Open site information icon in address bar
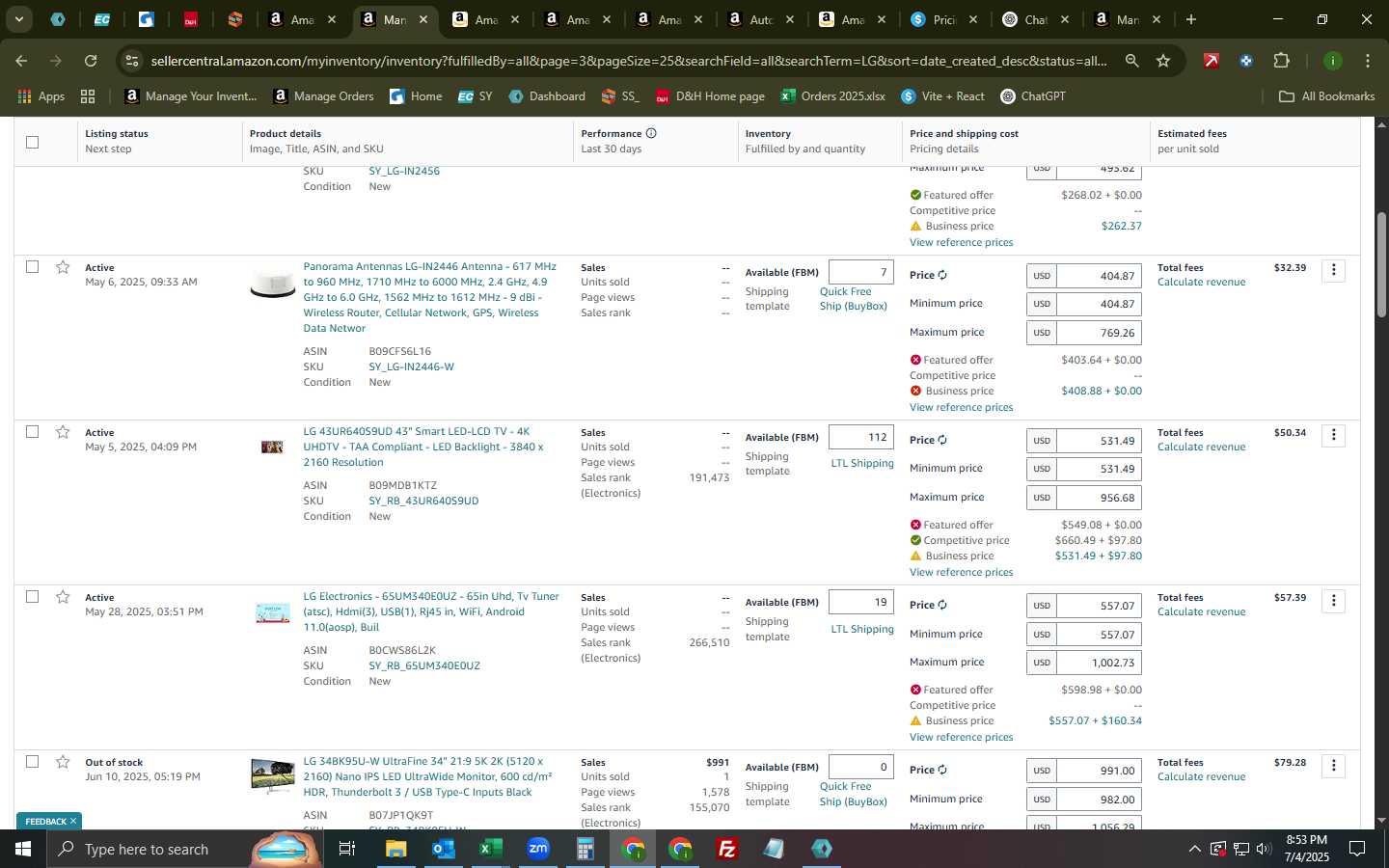1389x868 pixels. point(132,61)
